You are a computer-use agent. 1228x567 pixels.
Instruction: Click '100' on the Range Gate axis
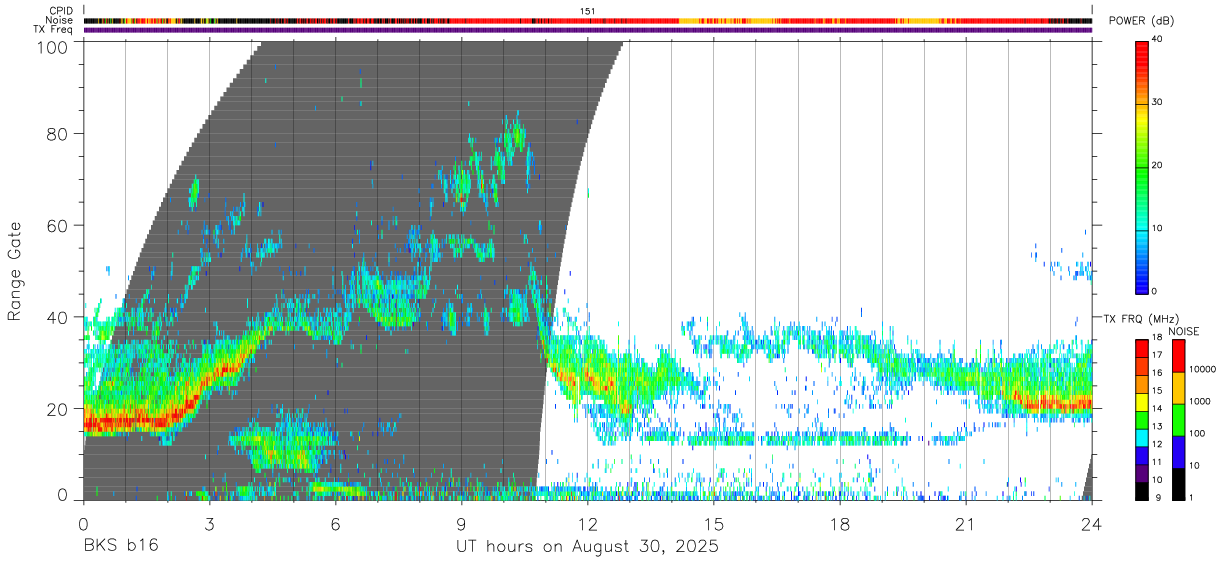point(54,47)
